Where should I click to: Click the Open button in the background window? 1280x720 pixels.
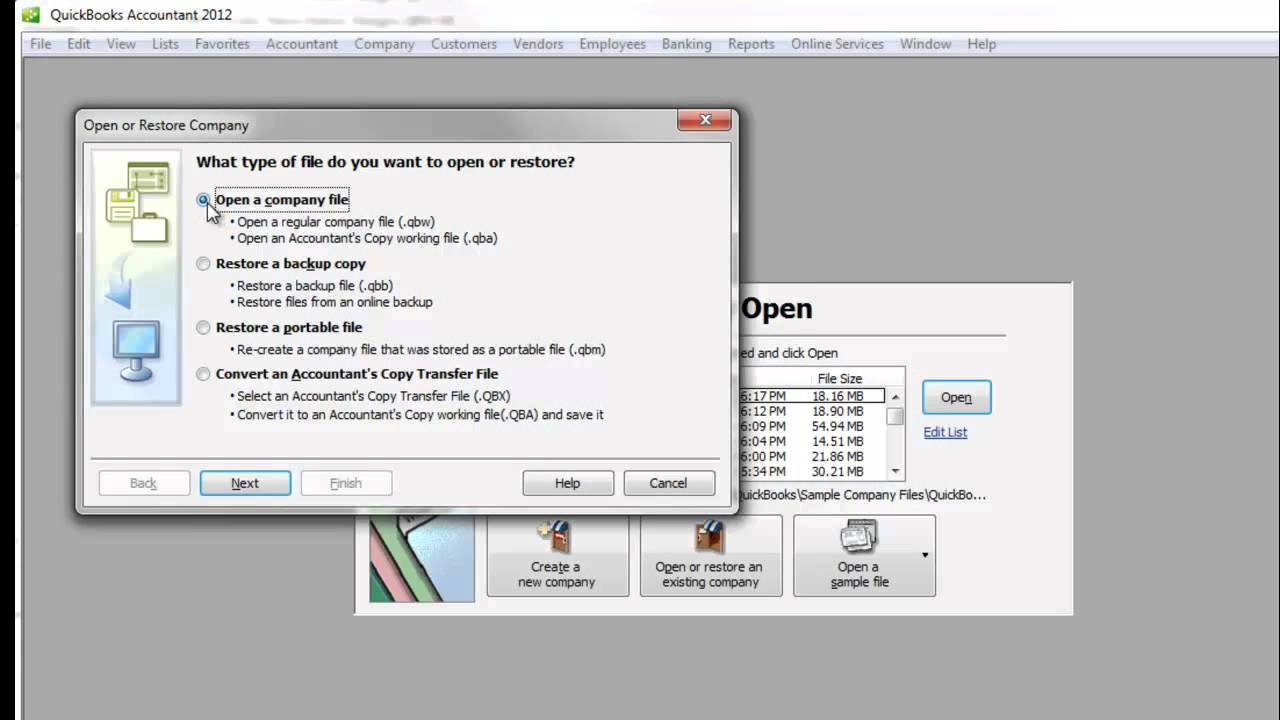(x=956, y=397)
